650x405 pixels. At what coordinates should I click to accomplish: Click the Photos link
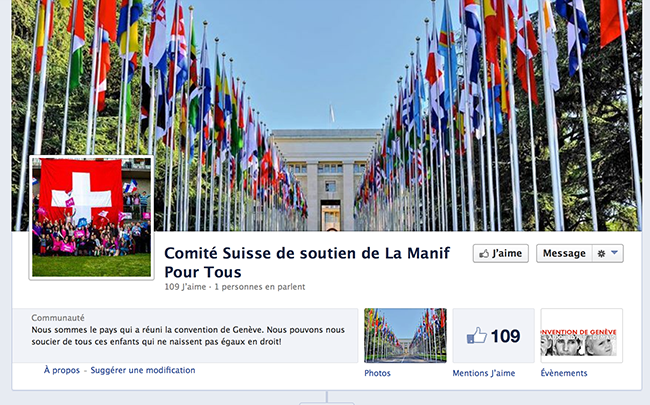tap(377, 373)
